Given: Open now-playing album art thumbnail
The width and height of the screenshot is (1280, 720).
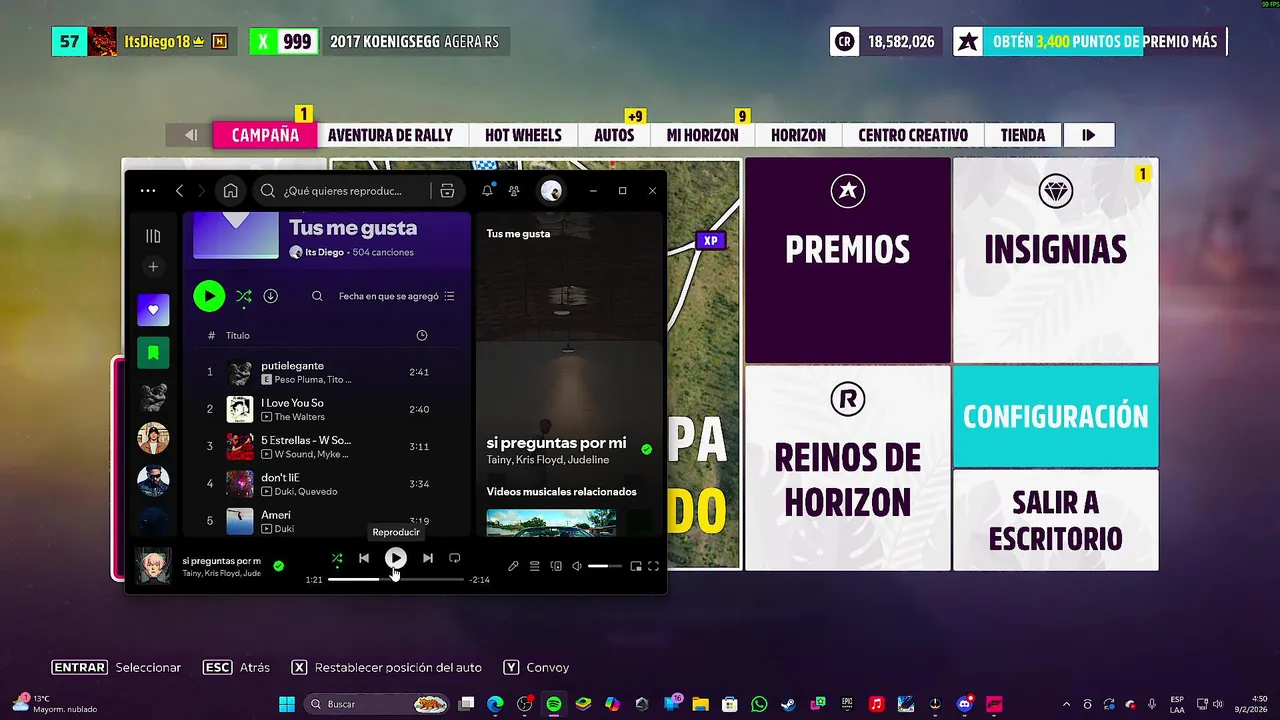Looking at the screenshot, I should pos(153,565).
